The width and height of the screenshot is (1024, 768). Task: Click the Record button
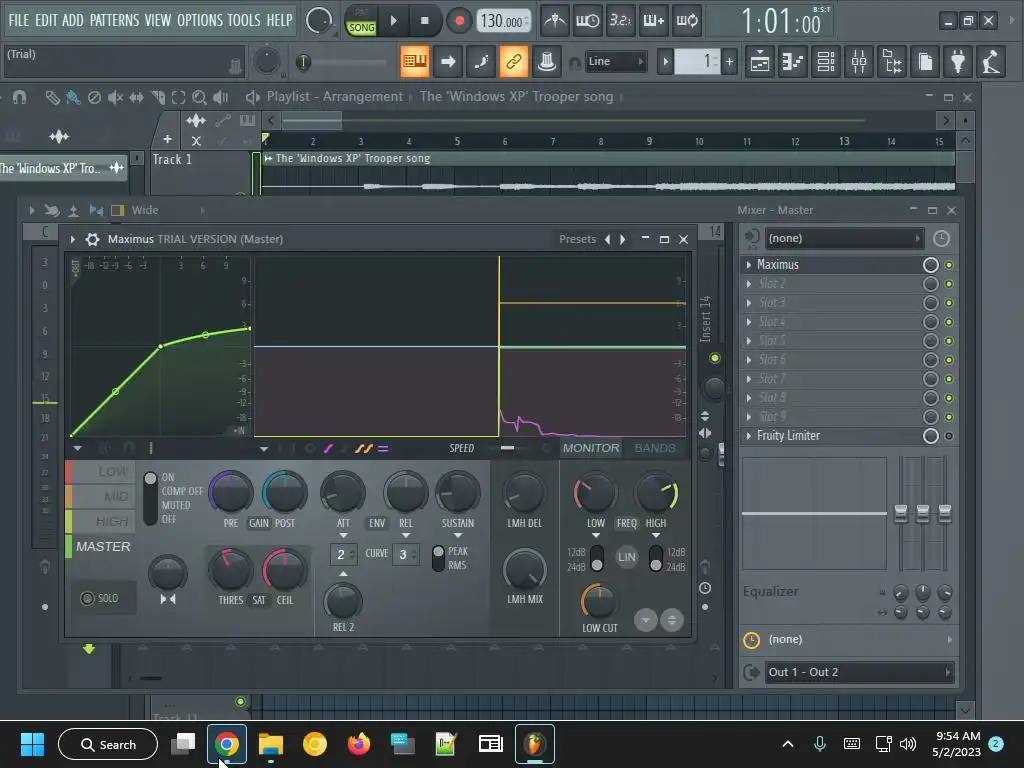pyautogui.click(x=459, y=21)
